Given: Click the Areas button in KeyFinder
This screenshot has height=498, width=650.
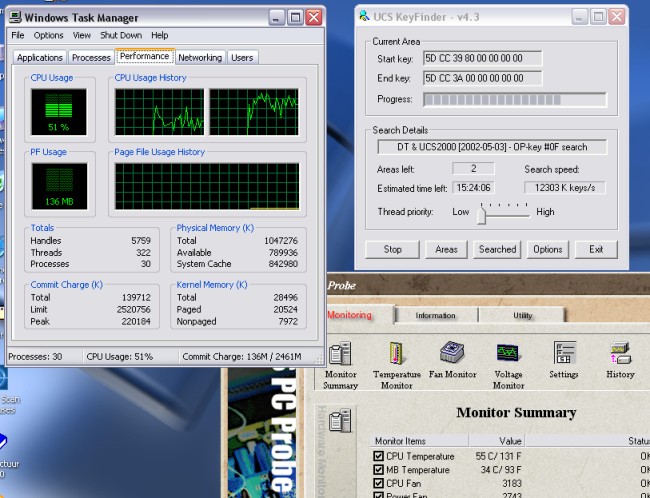Looking at the screenshot, I should click(x=446, y=249).
